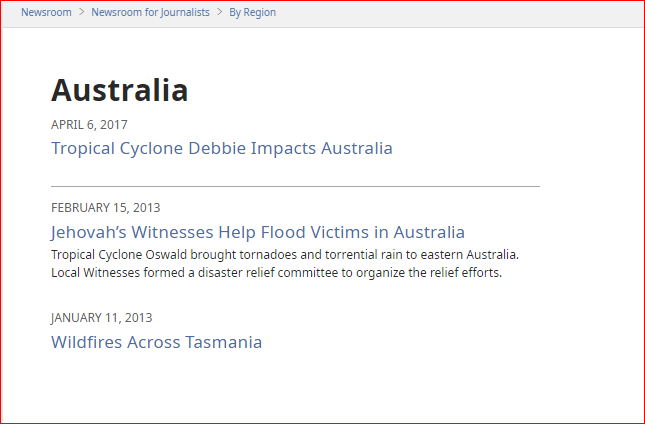Click the sentence about disaster relief committee

click(x=276, y=273)
